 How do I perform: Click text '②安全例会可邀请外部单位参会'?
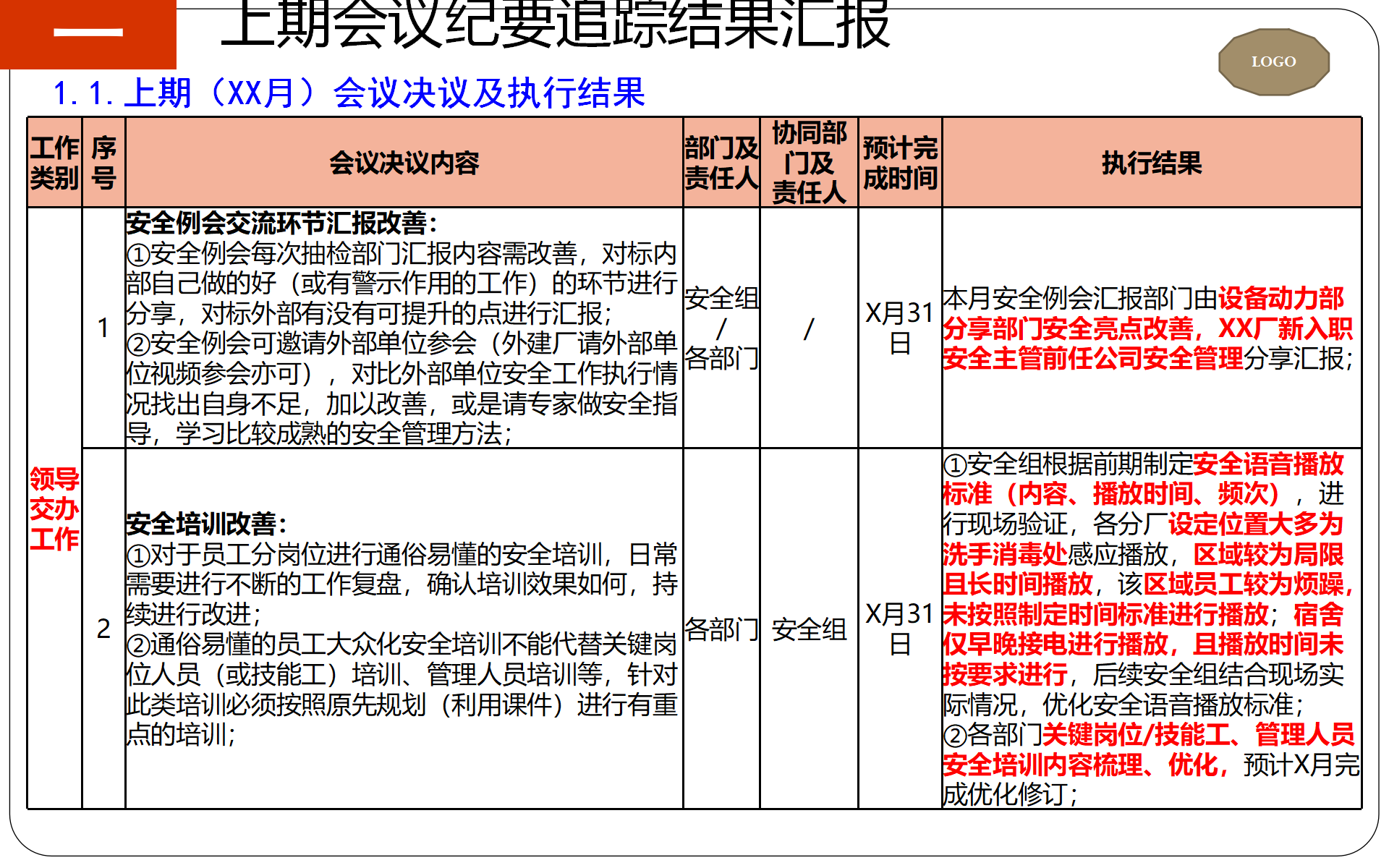[302, 343]
